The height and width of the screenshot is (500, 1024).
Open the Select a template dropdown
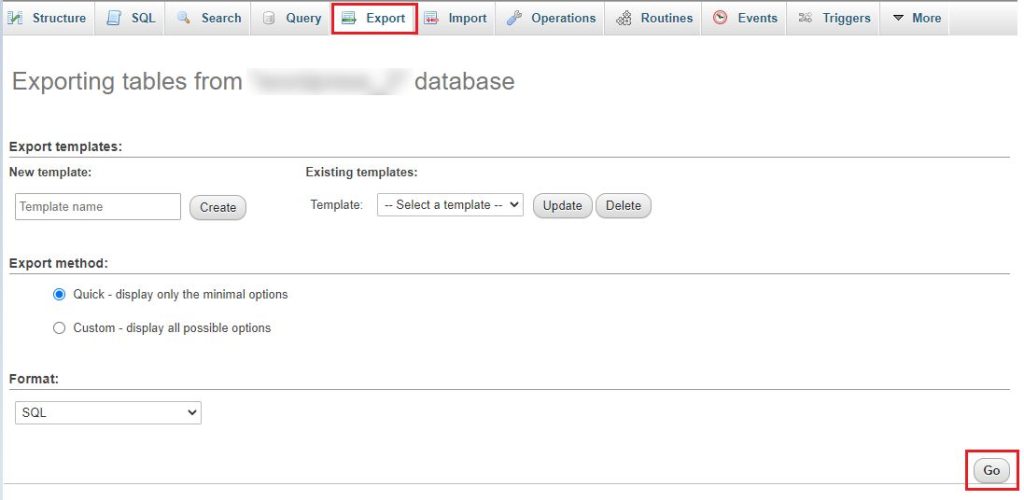coord(450,205)
